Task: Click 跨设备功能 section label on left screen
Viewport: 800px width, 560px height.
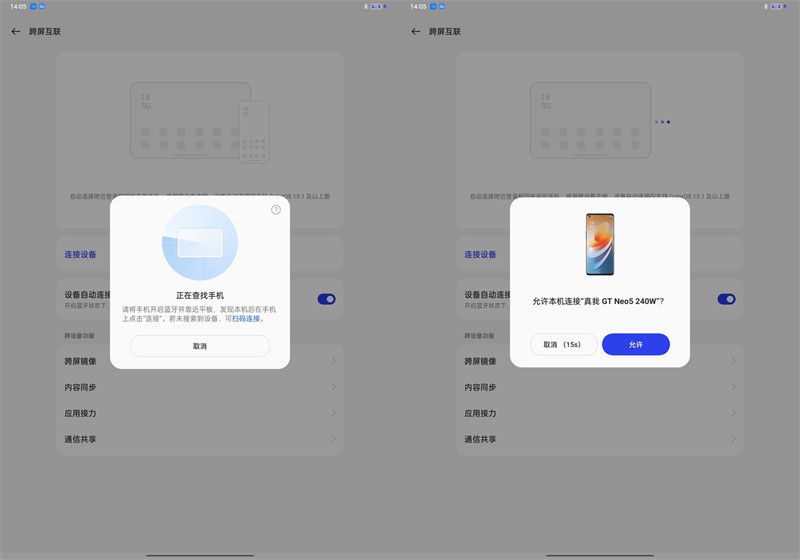Action: [x=79, y=336]
